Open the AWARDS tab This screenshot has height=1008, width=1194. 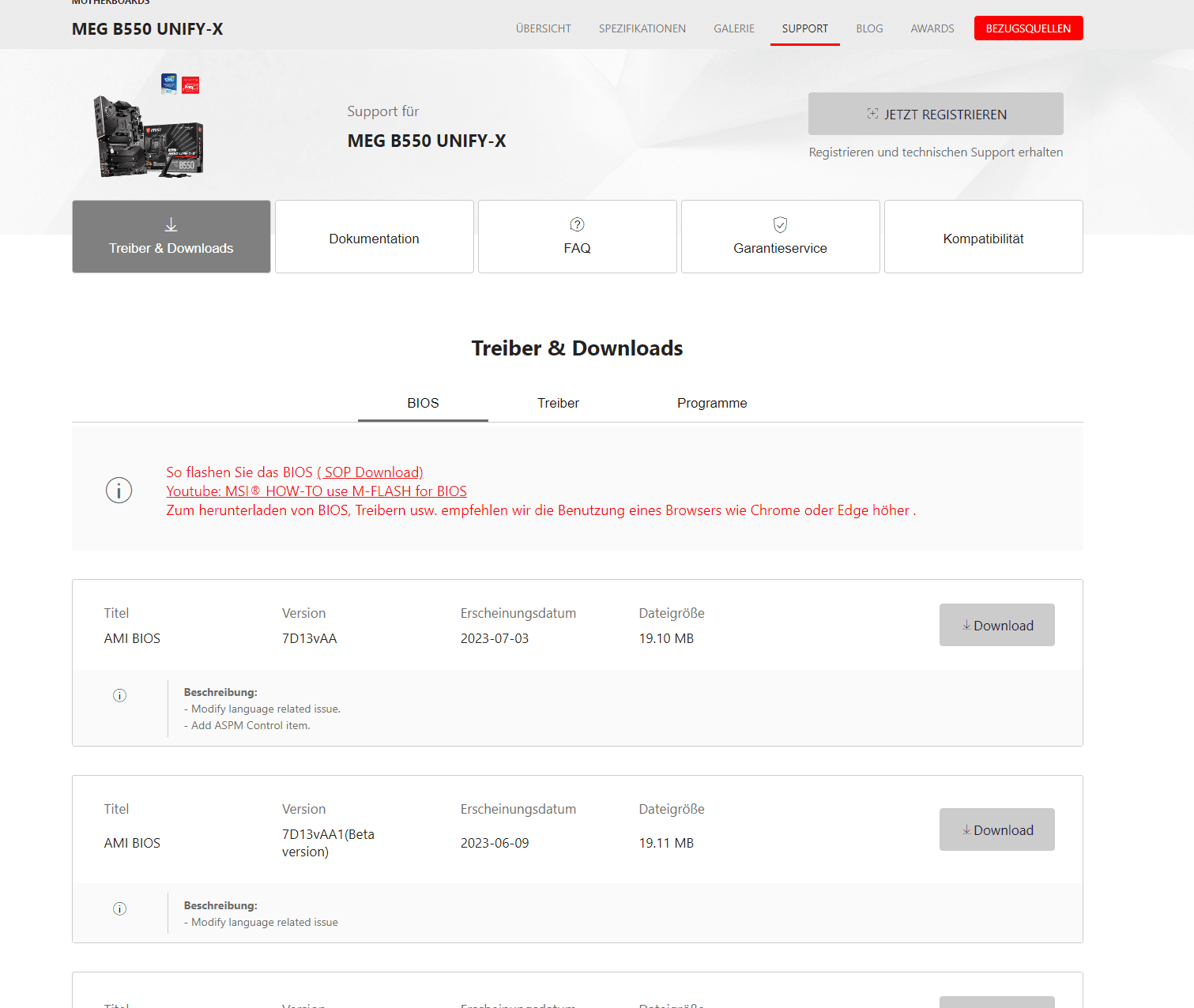[932, 28]
